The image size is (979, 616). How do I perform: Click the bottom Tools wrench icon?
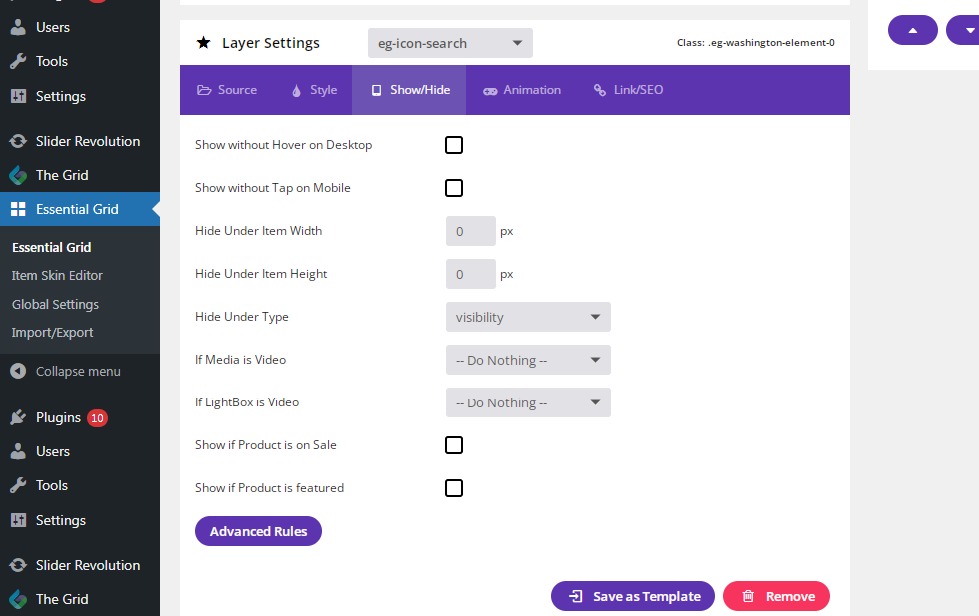(18, 485)
